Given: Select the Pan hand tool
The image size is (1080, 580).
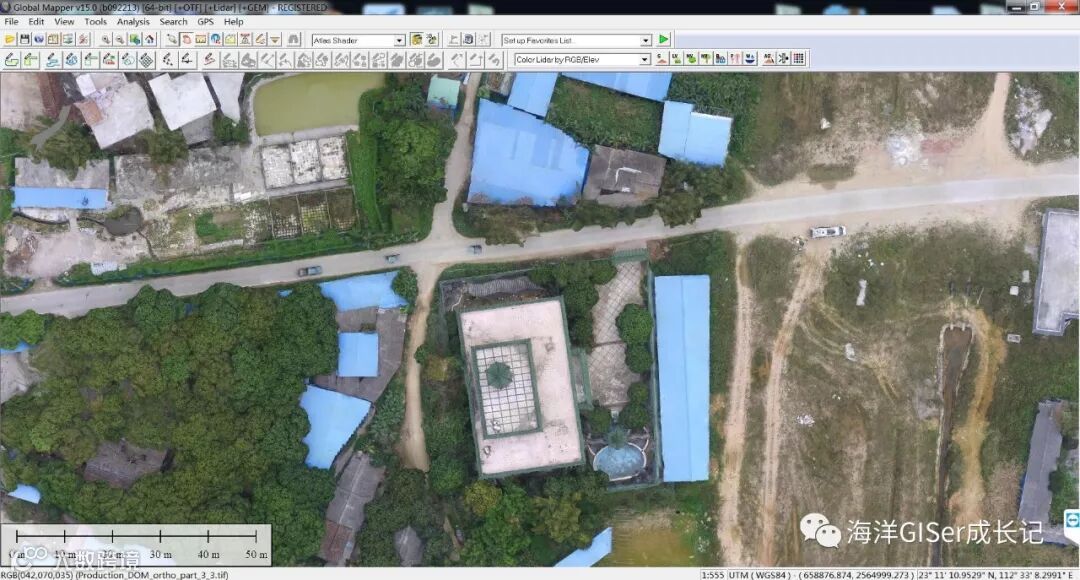Looking at the screenshot, I should click(187, 40).
